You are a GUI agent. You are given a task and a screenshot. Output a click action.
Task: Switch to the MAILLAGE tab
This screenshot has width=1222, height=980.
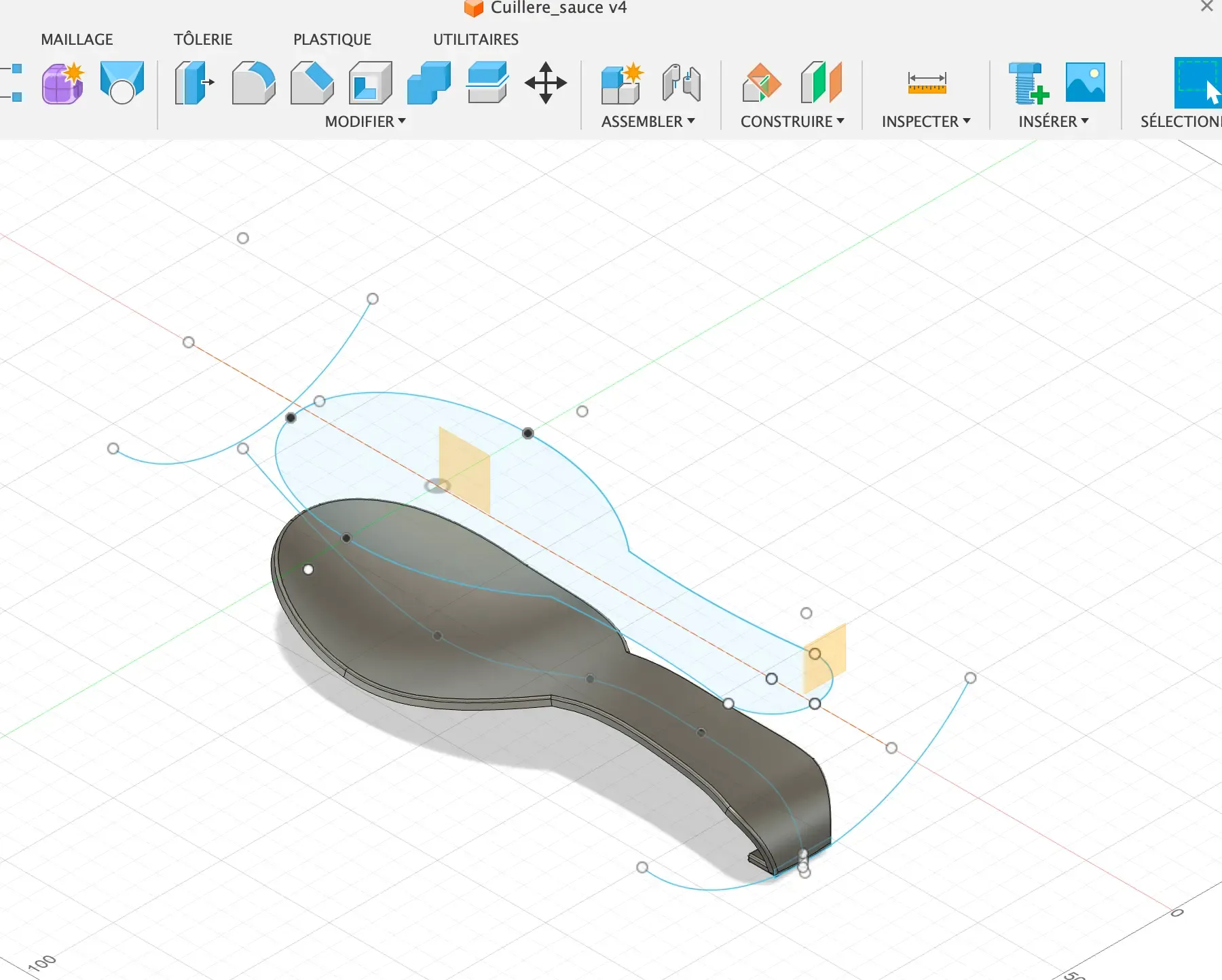pos(77,39)
